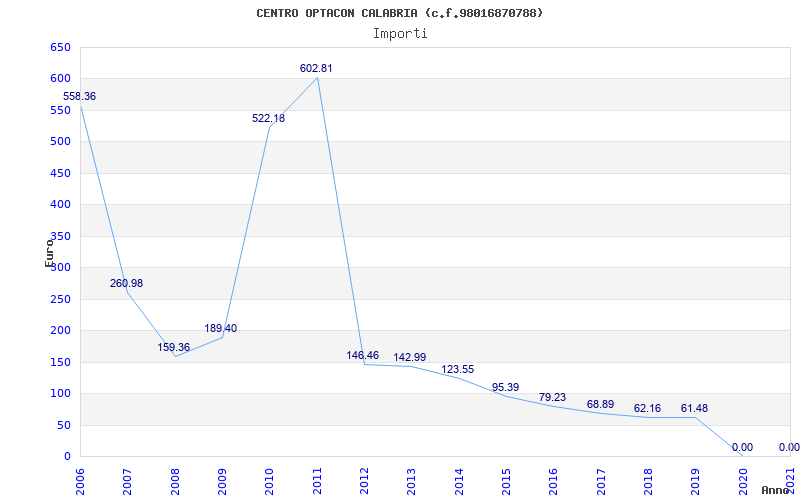800x500 pixels.
Task: Click the 650 y-axis tick label
Action: [x=60, y=47]
